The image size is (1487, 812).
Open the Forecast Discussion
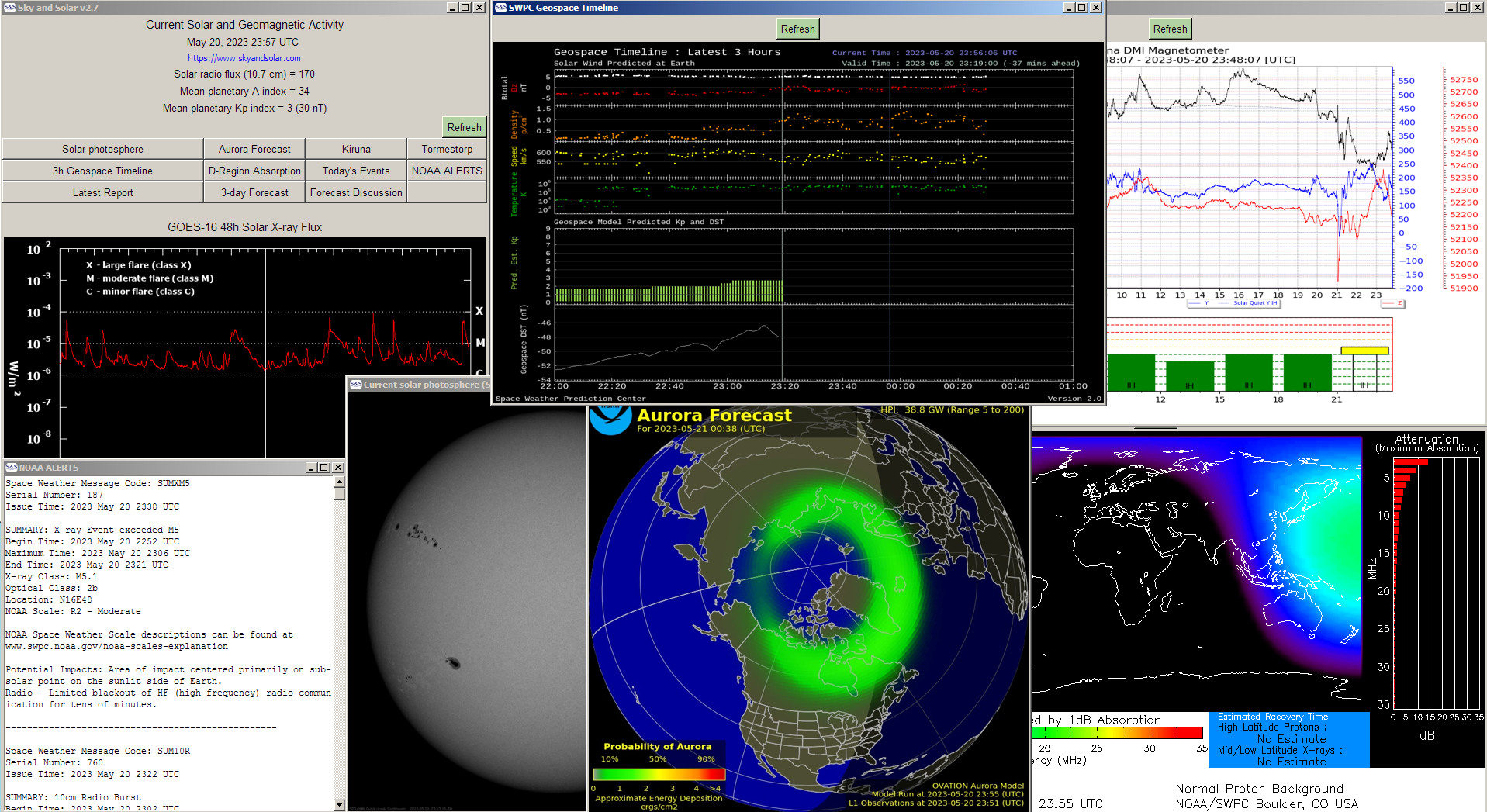[356, 192]
